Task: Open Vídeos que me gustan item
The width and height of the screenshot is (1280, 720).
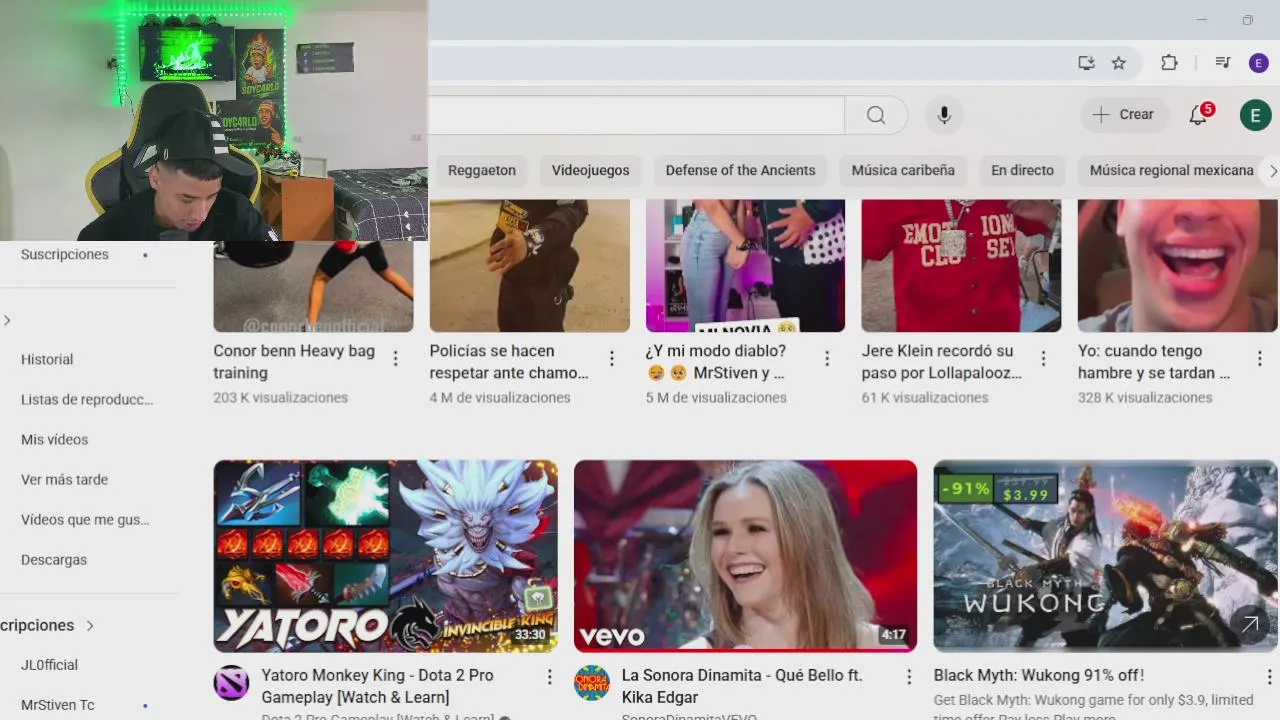Action: pyautogui.click(x=85, y=519)
